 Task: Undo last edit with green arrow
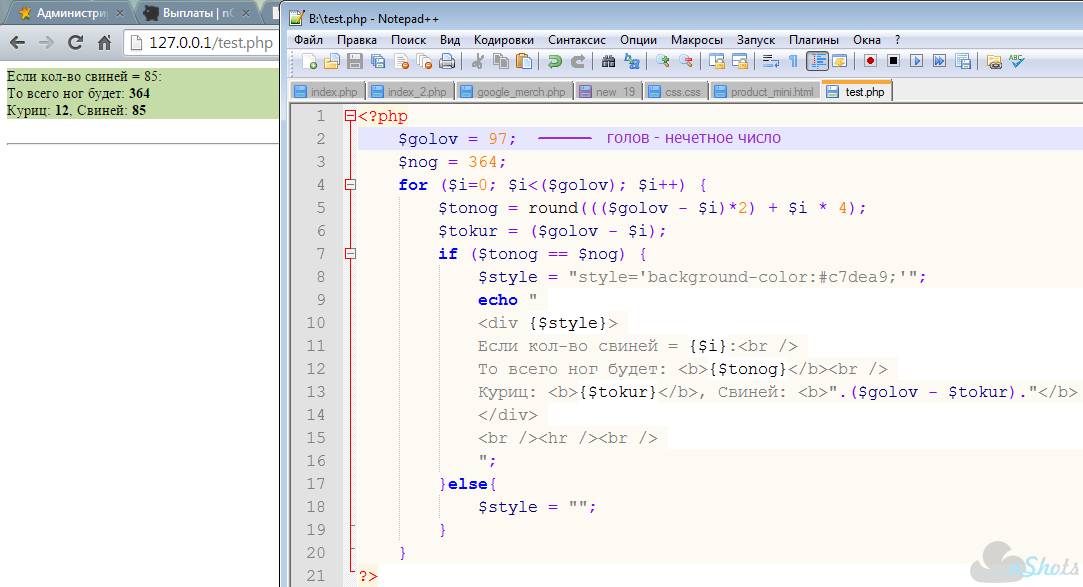pyautogui.click(x=554, y=62)
